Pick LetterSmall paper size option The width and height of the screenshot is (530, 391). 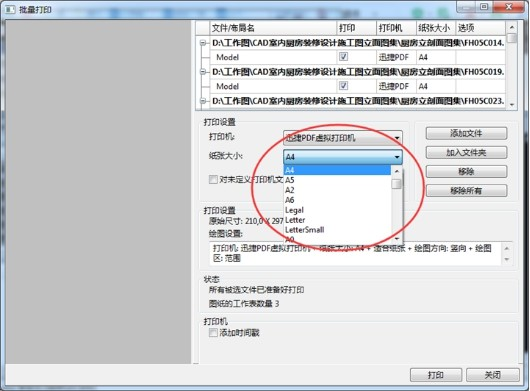click(x=337, y=230)
